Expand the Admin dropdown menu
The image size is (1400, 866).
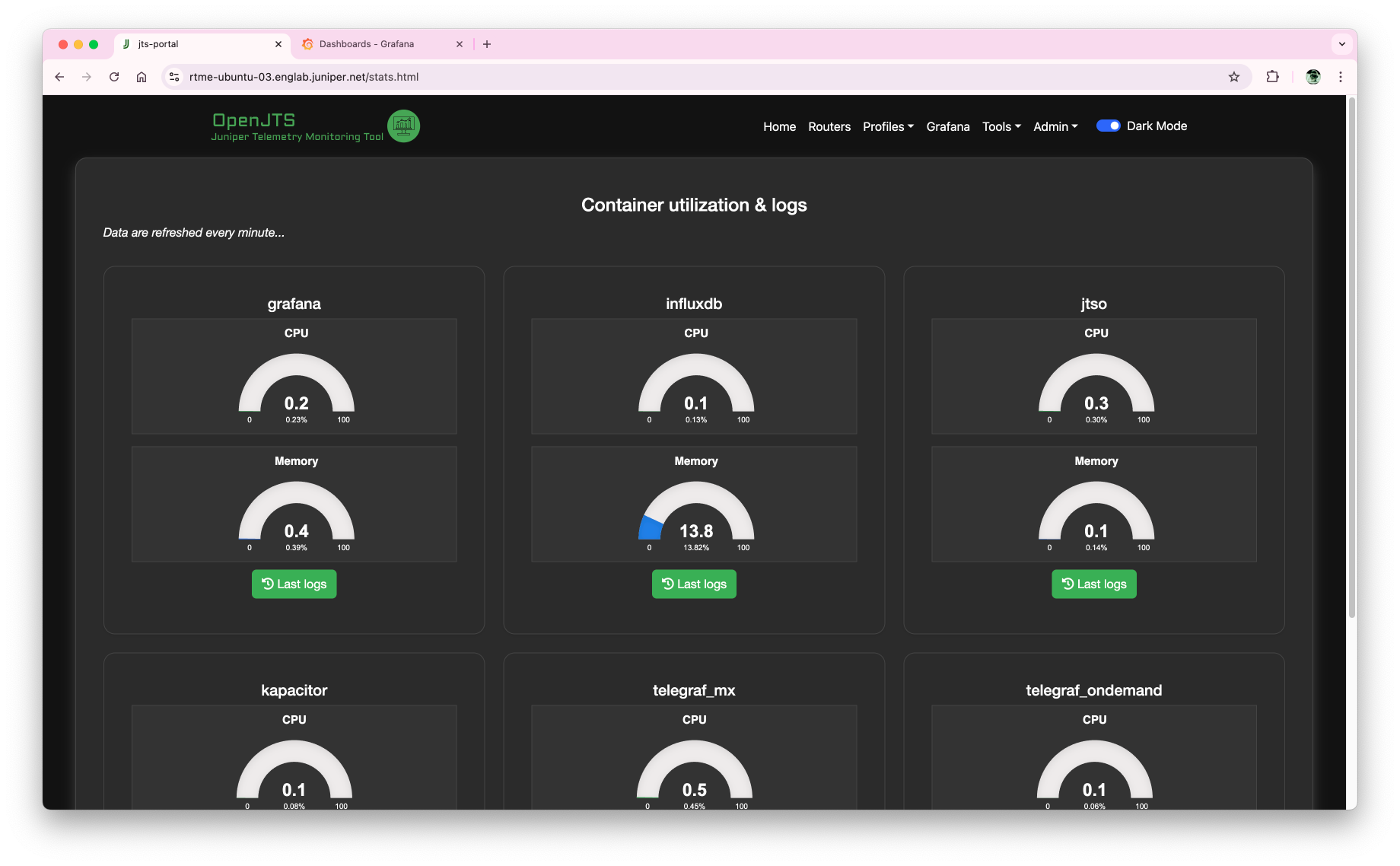1055,127
